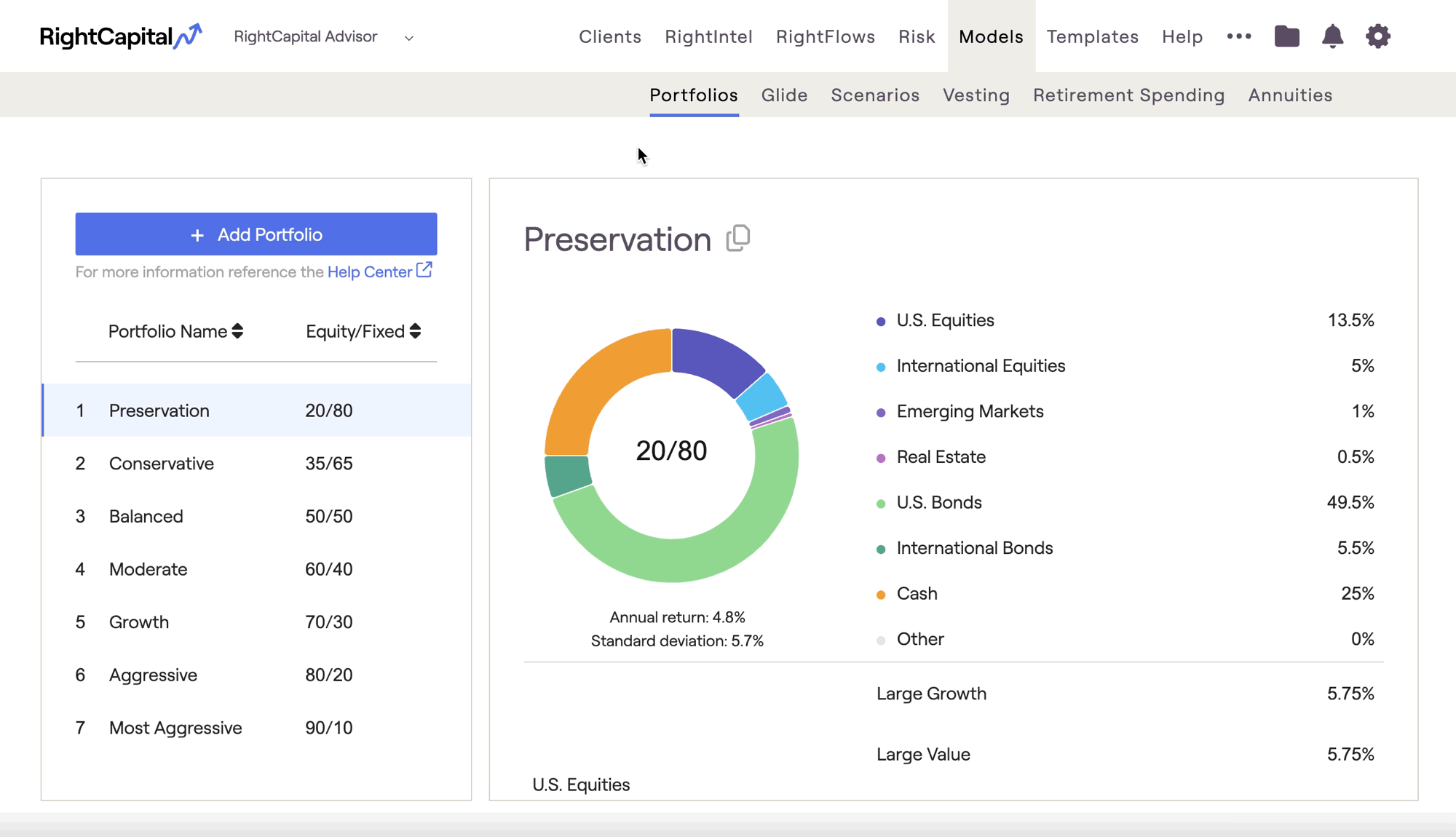Click the Emerging Markets legend label

[x=970, y=411]
